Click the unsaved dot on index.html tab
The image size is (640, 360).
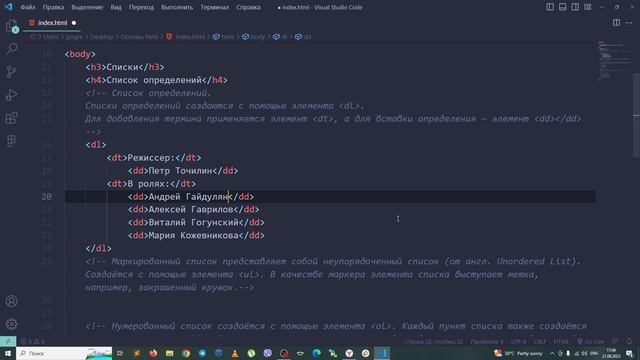click(74, 23)
